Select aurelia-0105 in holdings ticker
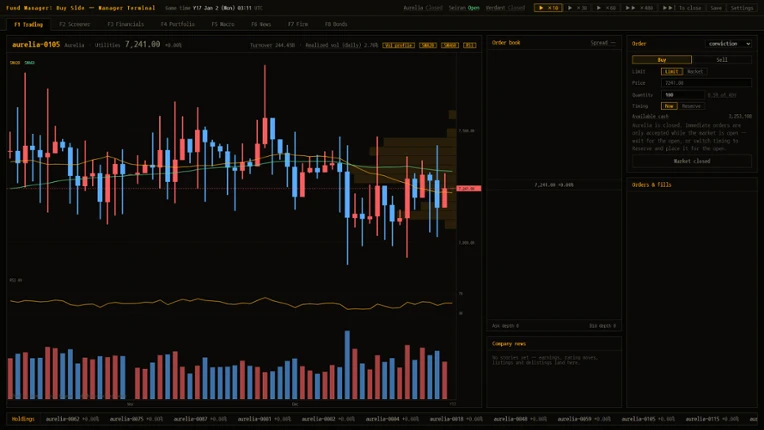764x430 pixels. [x=648, y=419]
